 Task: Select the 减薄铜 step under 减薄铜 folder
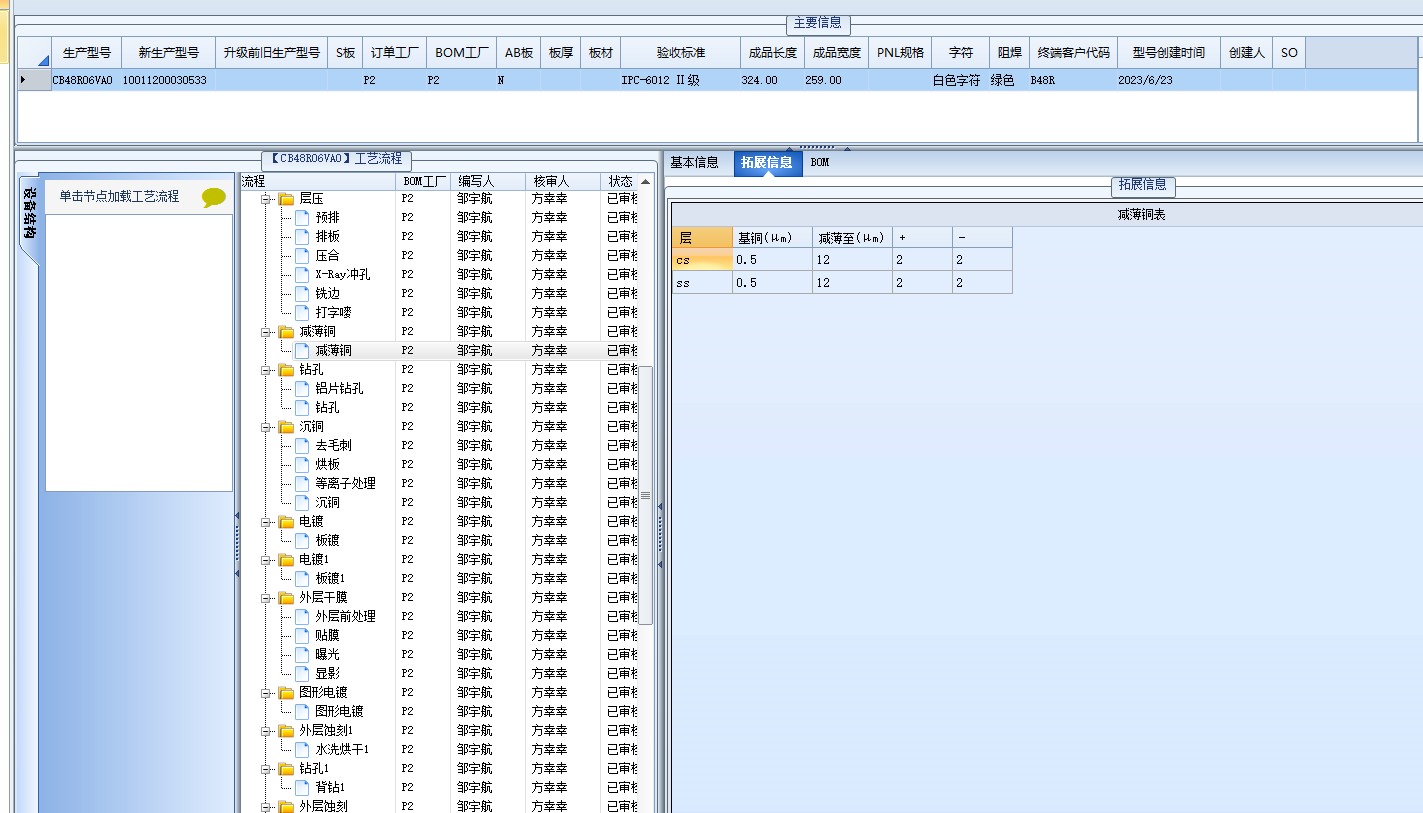tap(333, 351)
